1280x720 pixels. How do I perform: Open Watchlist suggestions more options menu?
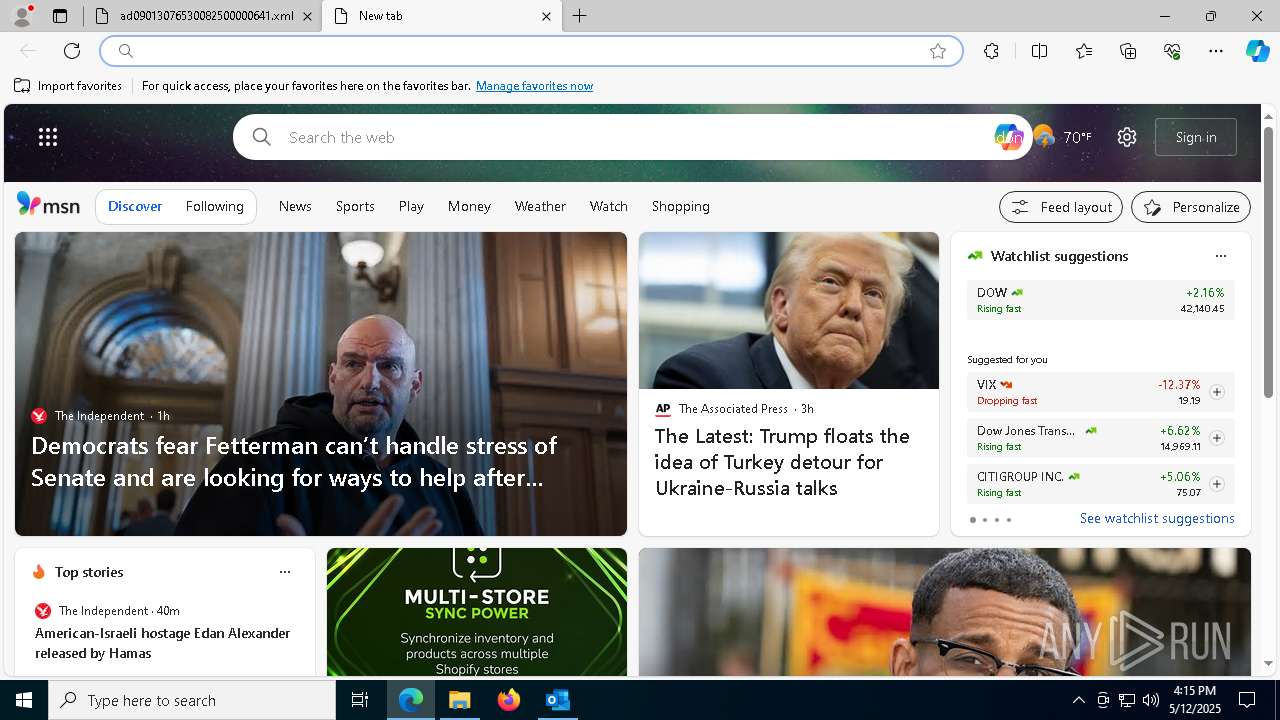coord(1221,256)
